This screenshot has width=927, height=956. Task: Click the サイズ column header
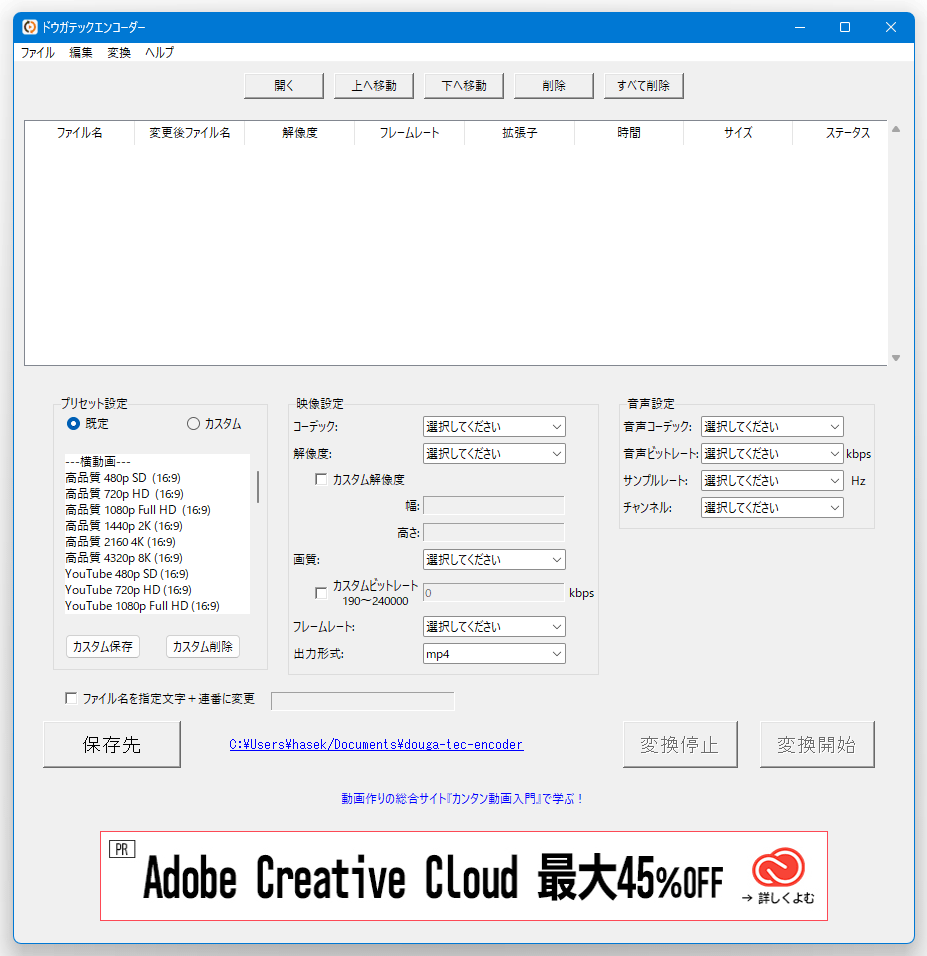(x=738, y=133)
